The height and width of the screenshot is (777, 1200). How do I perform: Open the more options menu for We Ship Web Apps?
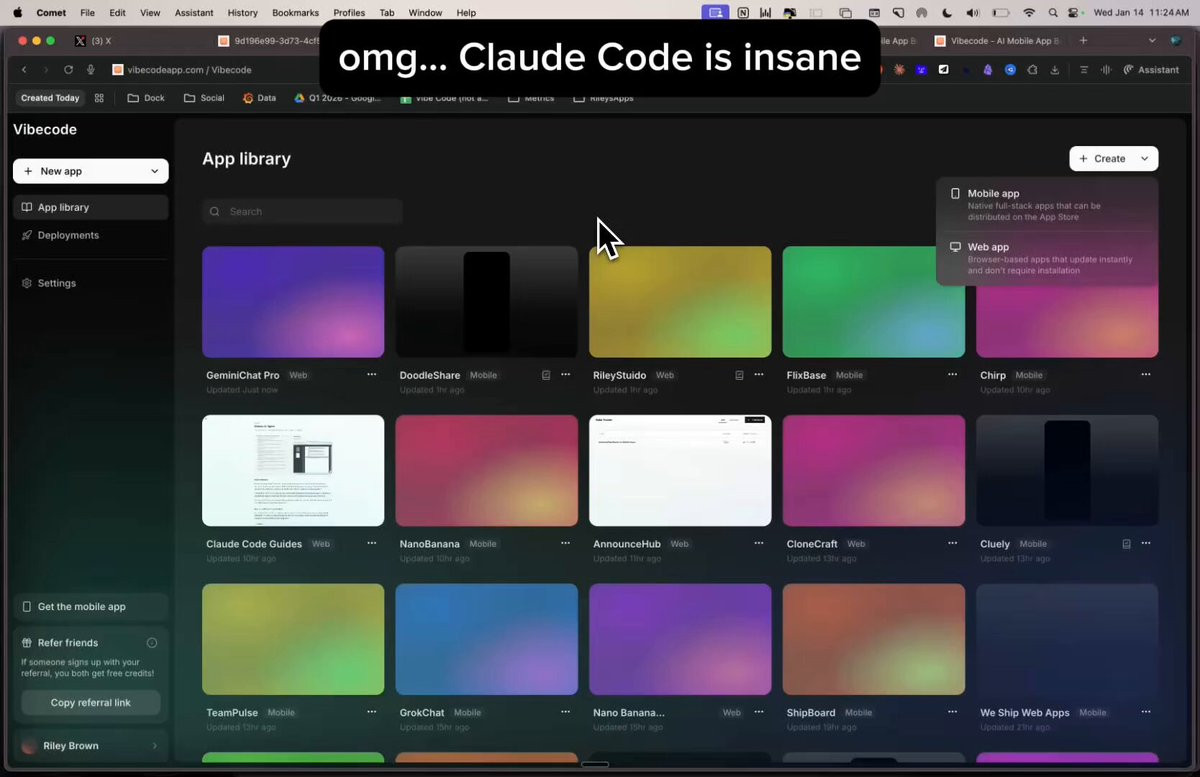pos(1146,713)
